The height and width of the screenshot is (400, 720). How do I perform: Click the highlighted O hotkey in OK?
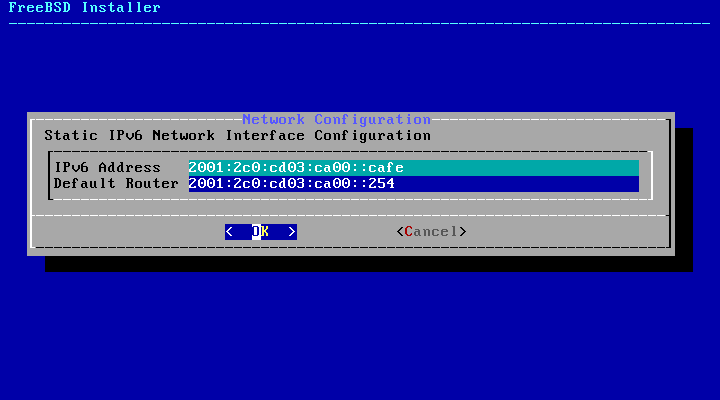pyautogui.click(x=256, y=232)
